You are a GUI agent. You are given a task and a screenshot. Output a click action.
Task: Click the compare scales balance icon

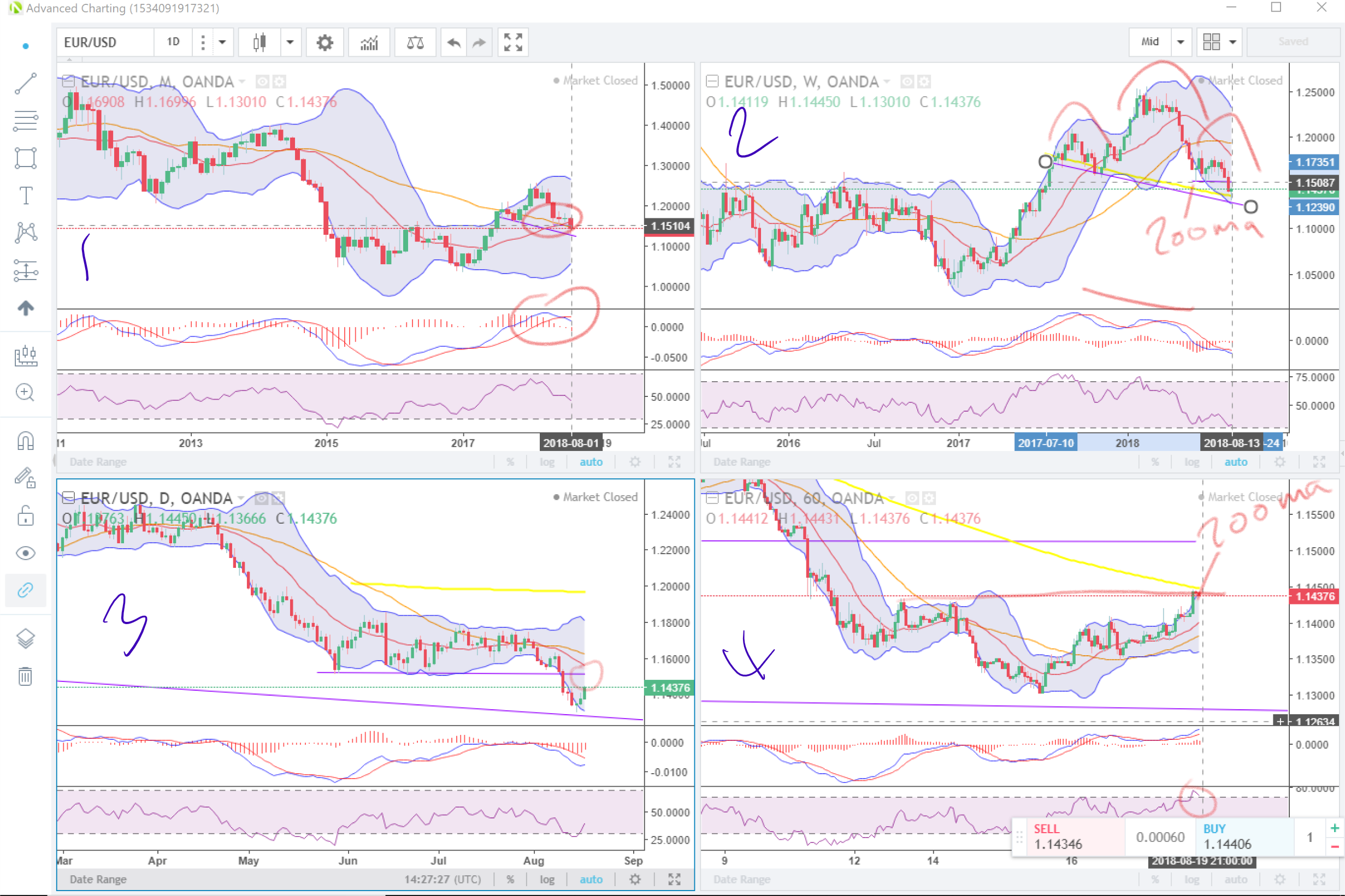(415, 42)
